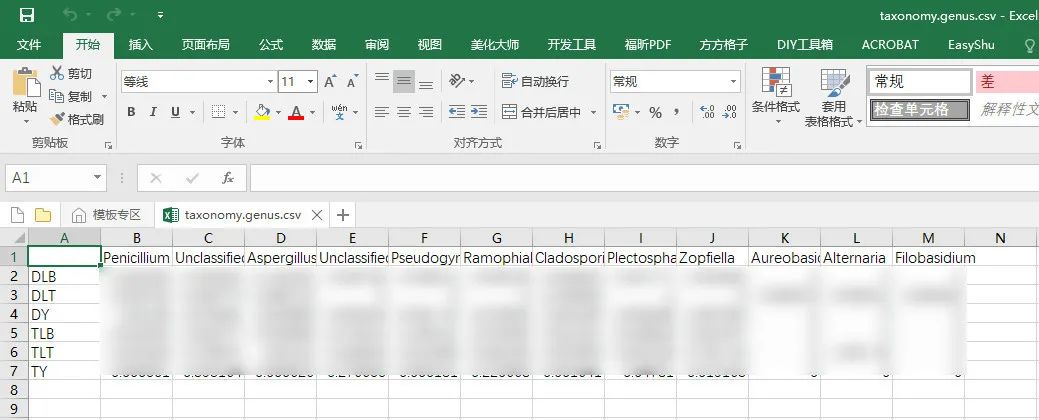Click the folder icon in the tab bar

tap(43, 215)
